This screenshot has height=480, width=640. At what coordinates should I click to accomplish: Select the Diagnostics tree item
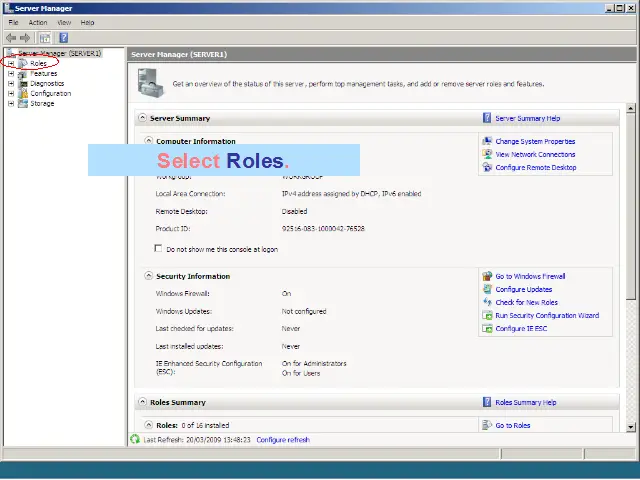47,83
